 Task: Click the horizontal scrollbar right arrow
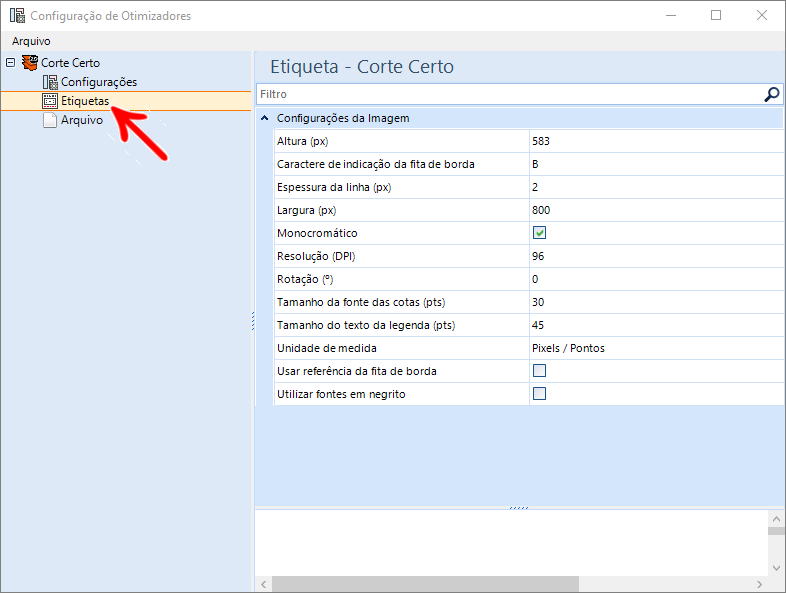[759, 584]
